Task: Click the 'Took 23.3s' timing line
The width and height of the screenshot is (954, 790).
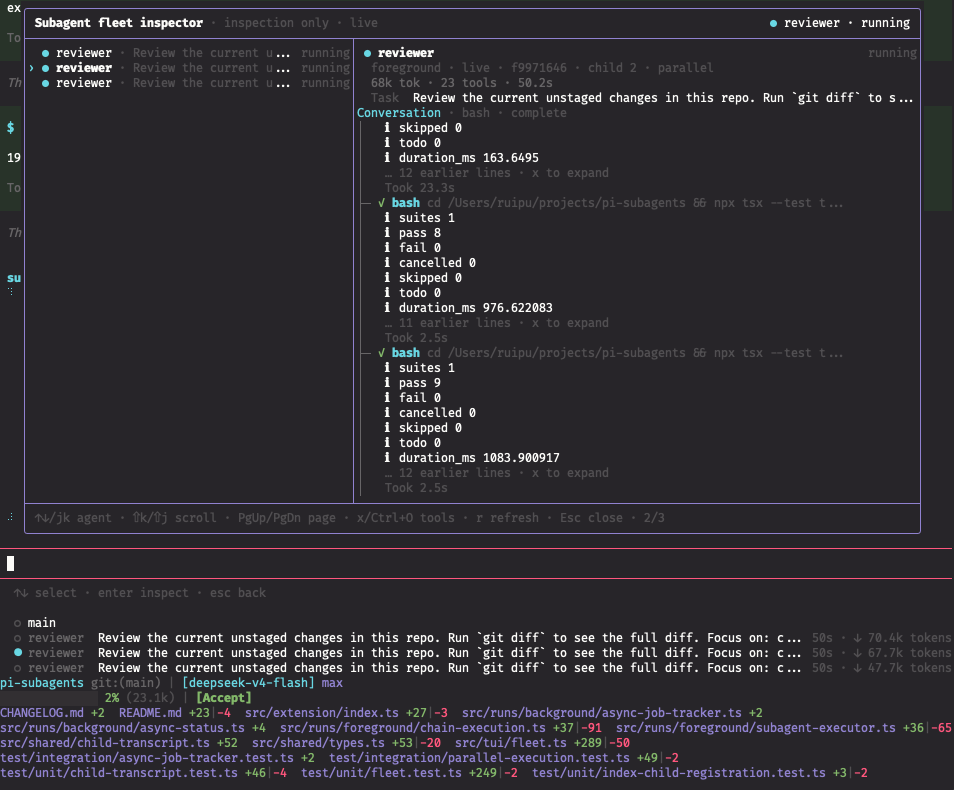Action: coord(419,188)
